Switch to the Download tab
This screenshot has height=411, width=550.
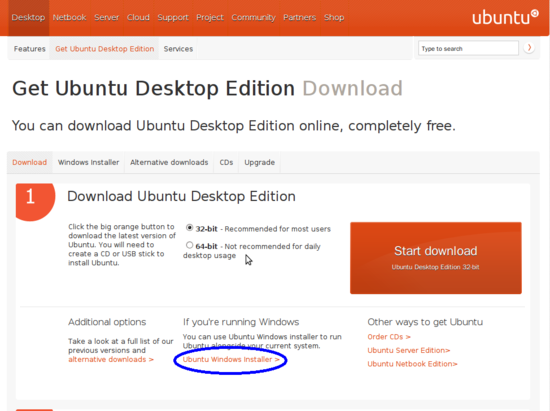coord(30,162)
